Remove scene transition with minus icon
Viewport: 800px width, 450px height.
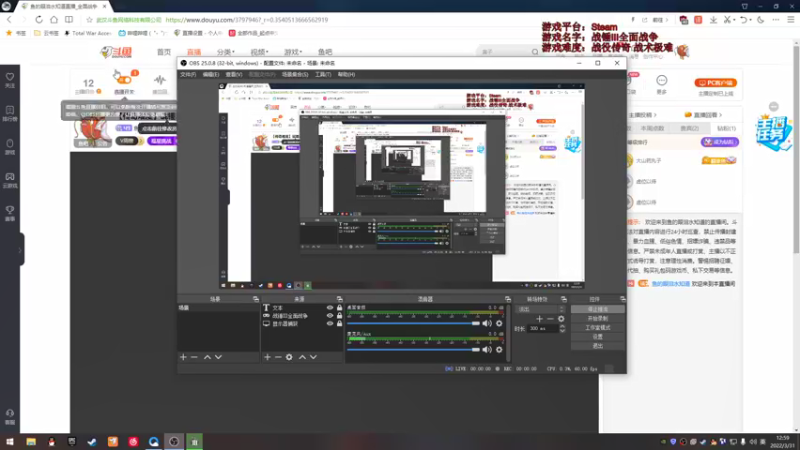pyautogui.click(x=550, y=319)
